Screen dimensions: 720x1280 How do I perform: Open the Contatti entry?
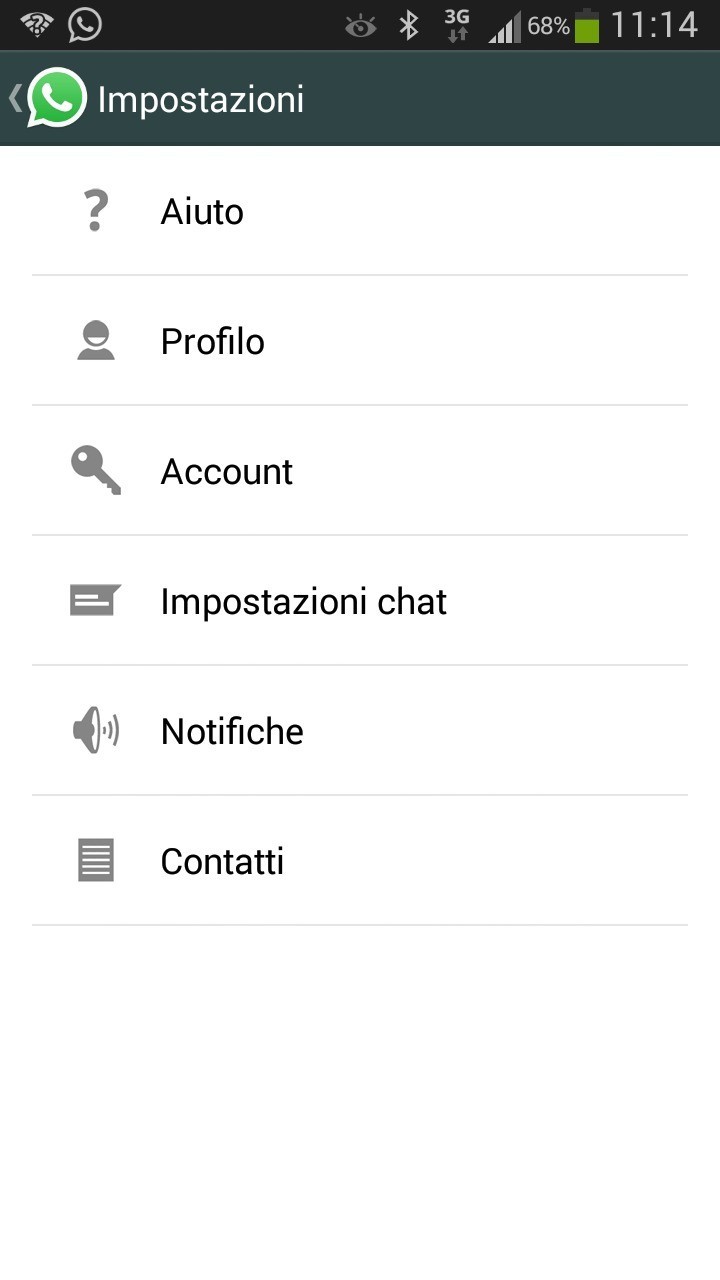click(x=222, y=862)
